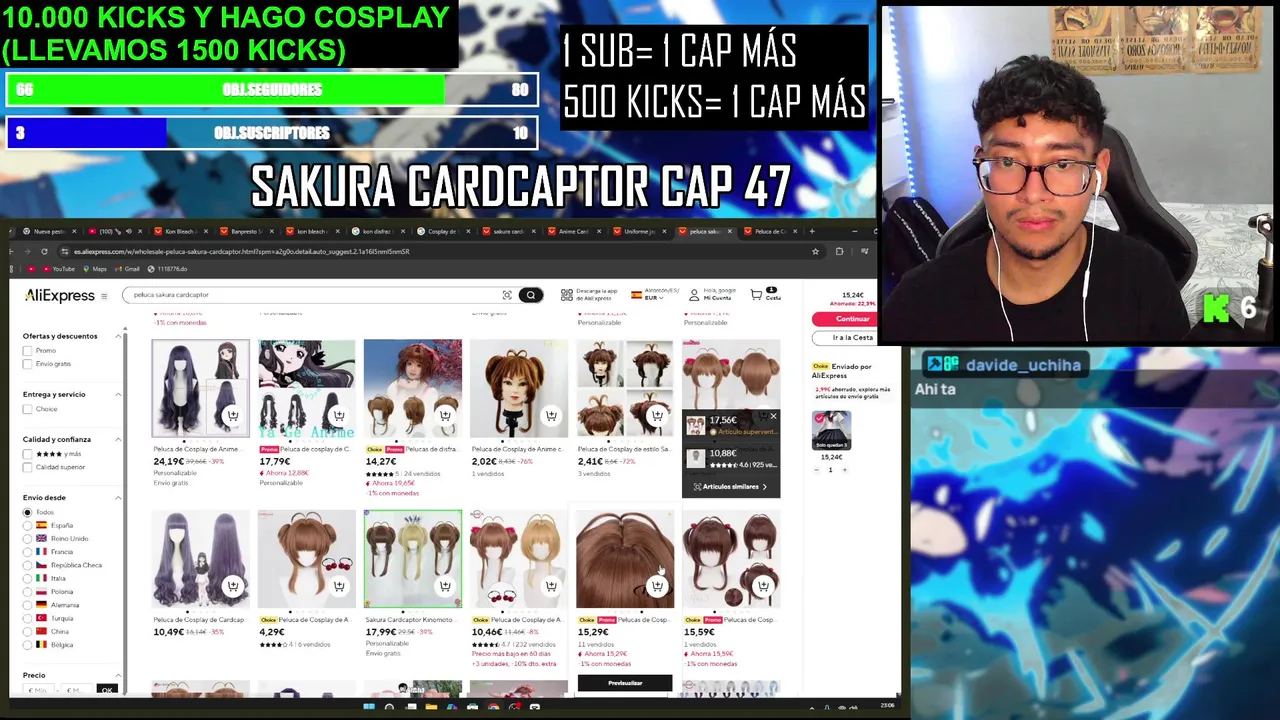The height and width of the screenshot is (720, 1280).
Task: Add the 4,29€ wig to cart
Action: [x=339, y=586]
